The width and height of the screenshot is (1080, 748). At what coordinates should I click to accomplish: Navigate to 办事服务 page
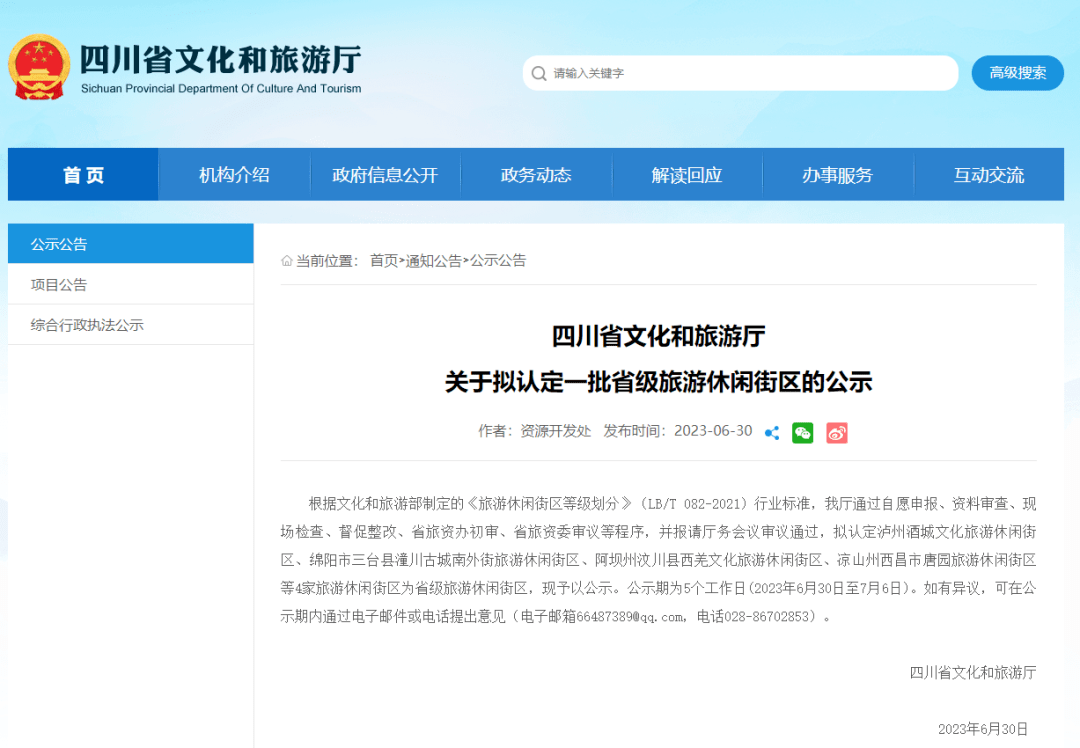838,175
